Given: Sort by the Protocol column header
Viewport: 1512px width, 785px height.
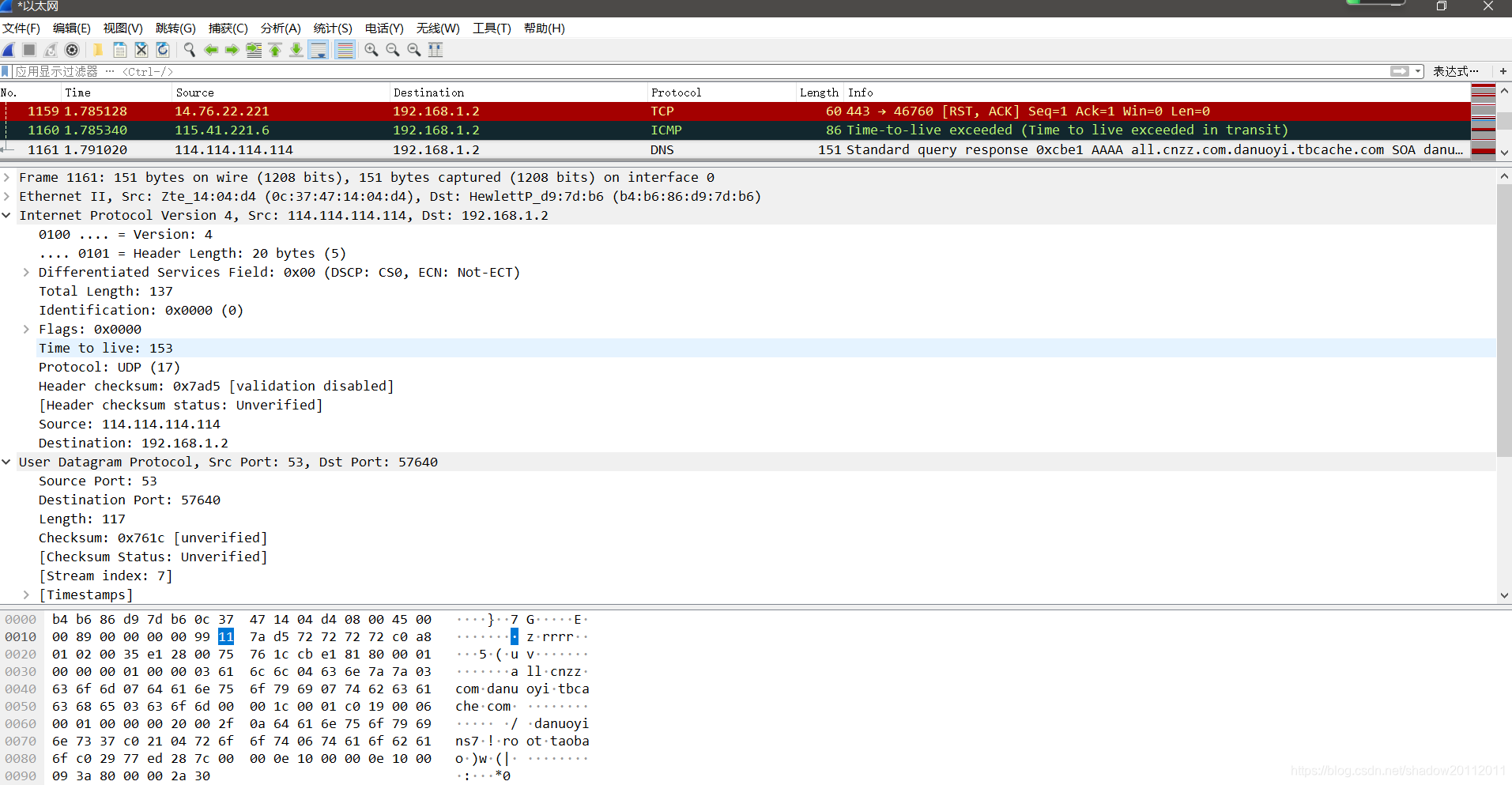Looking at the screenshot, I should coord(722,92).
